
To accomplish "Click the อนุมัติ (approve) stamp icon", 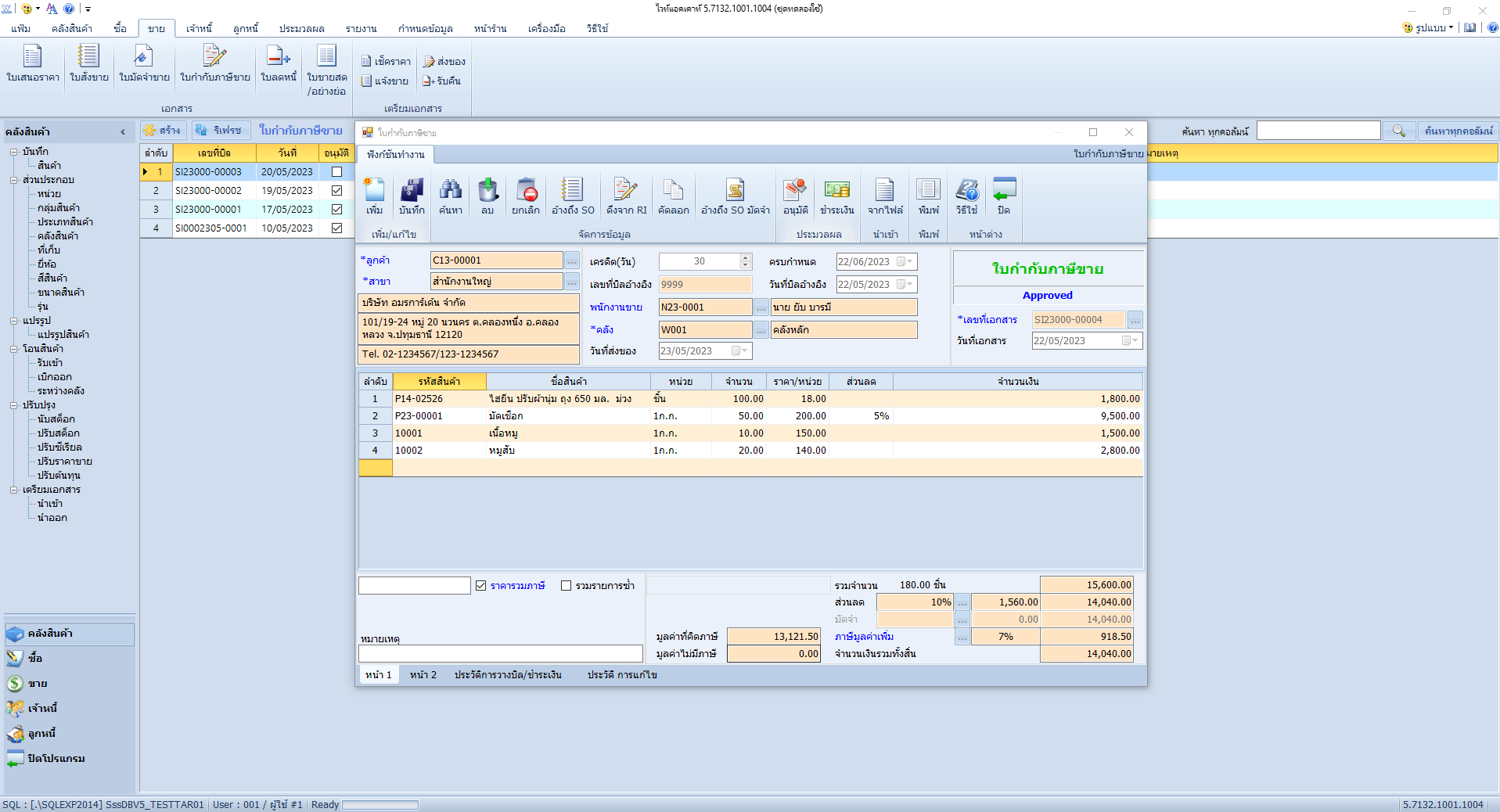I will (795, 196).
